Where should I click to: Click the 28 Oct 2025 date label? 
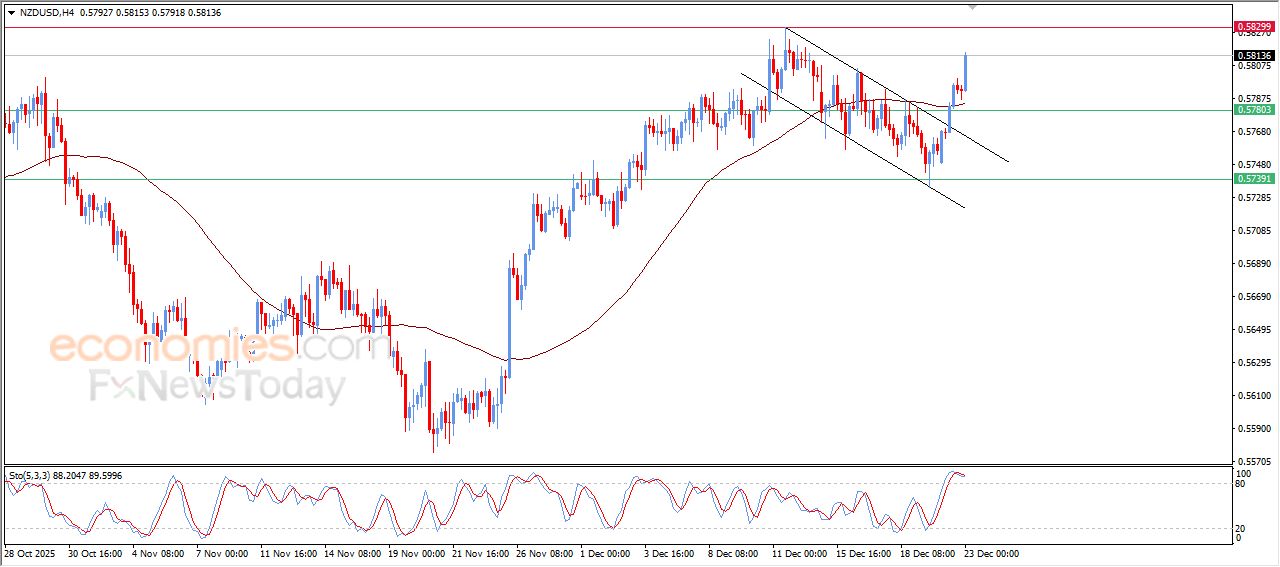(x=32, y=553)
